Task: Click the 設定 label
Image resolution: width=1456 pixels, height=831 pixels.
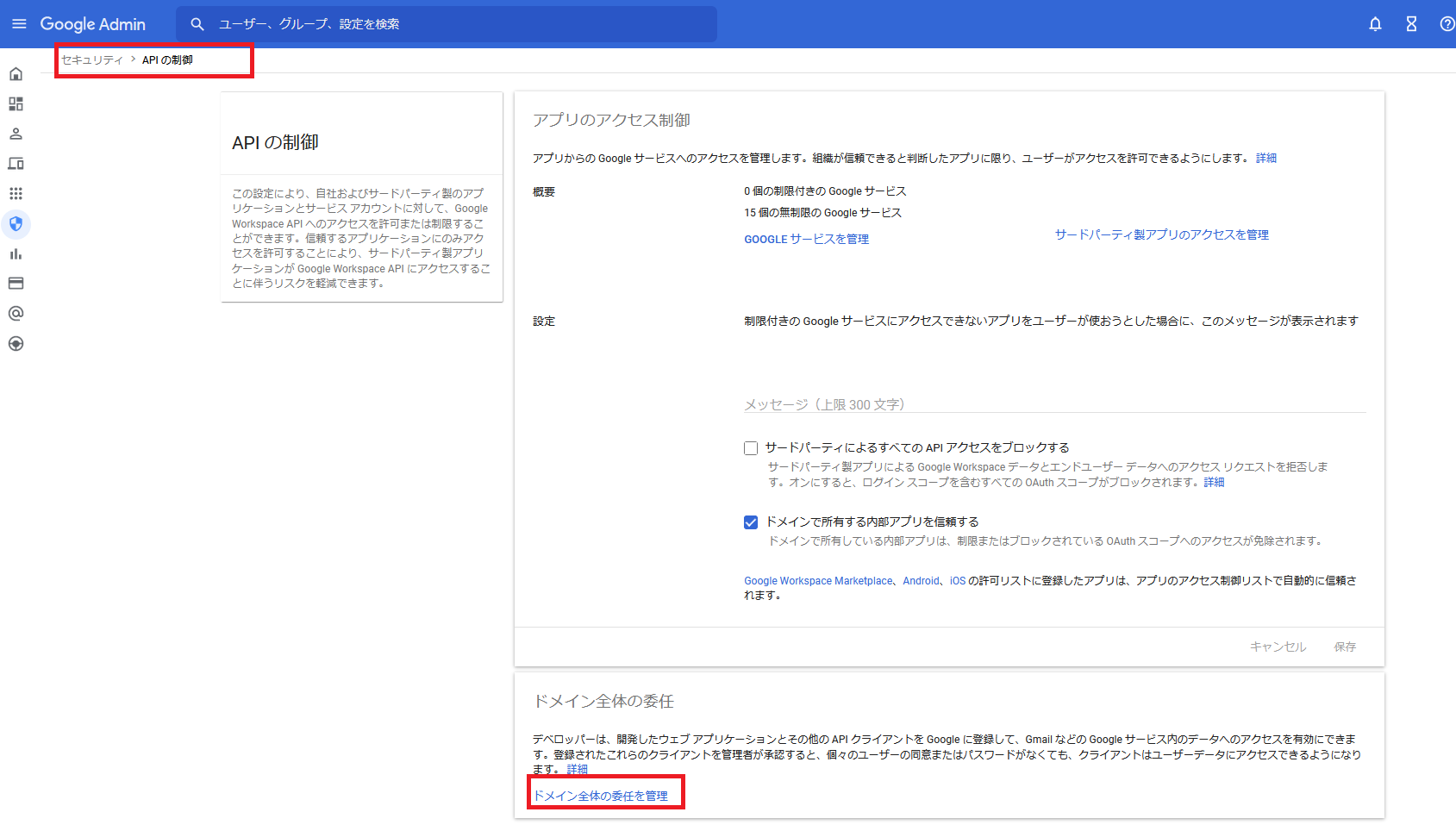Action: click(x=544, y=322)
